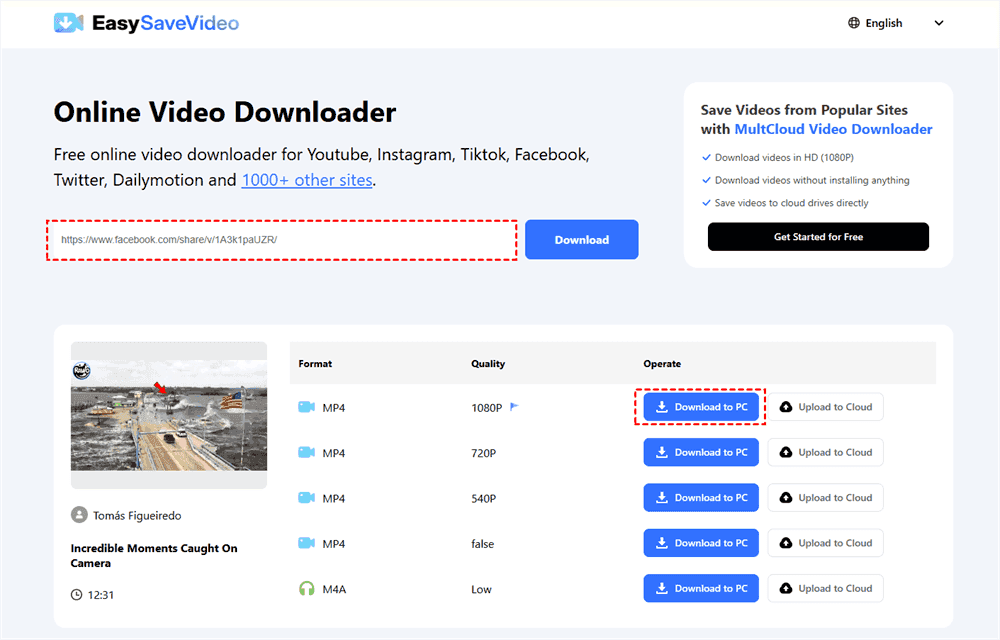Focus the Facebook video URL input field
This screenshot has height=640, width=1000.
pos(281,240)
